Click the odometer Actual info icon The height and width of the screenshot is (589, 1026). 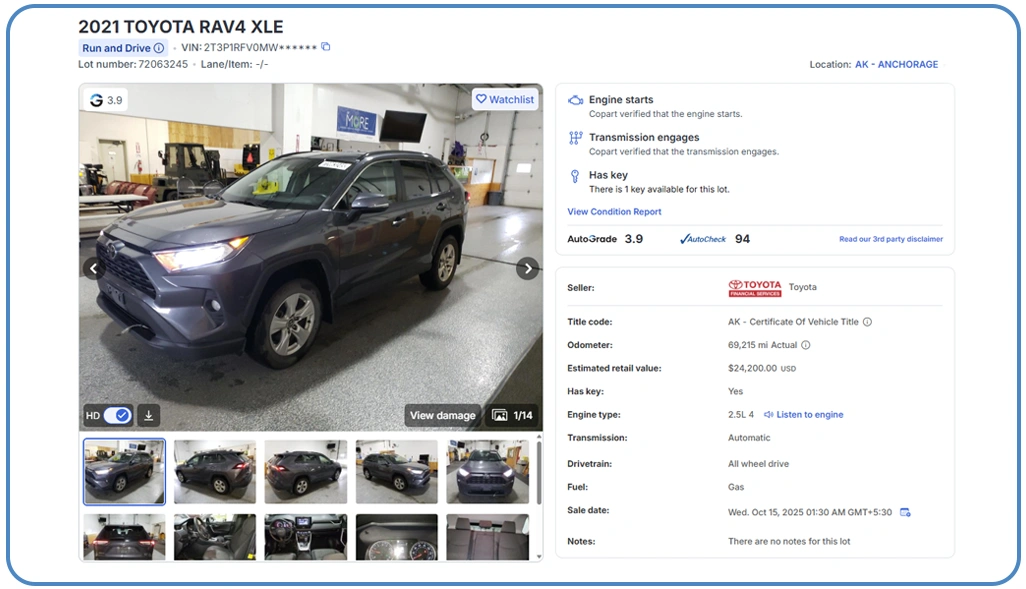point(805,345)
